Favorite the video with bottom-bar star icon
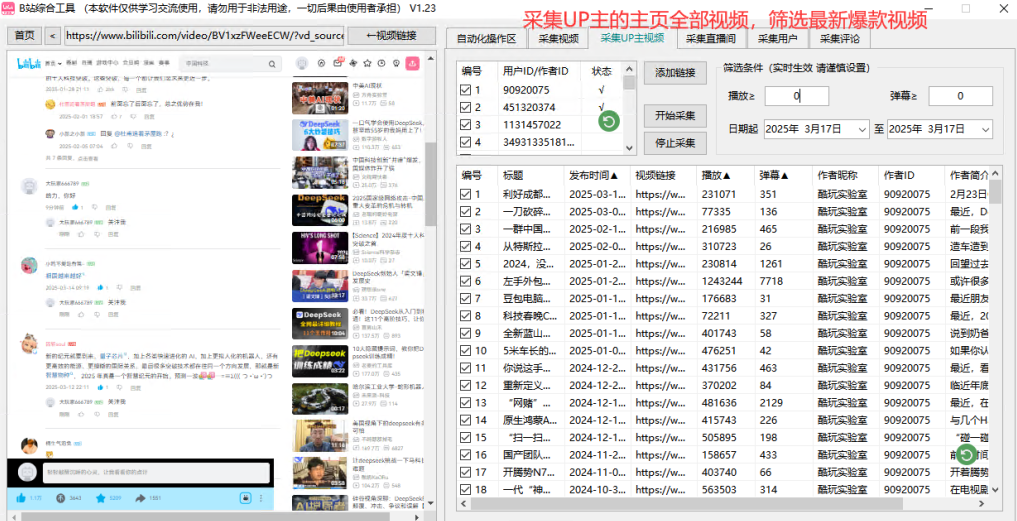This screenshot has height=521, width=1017. pos(101,498)
